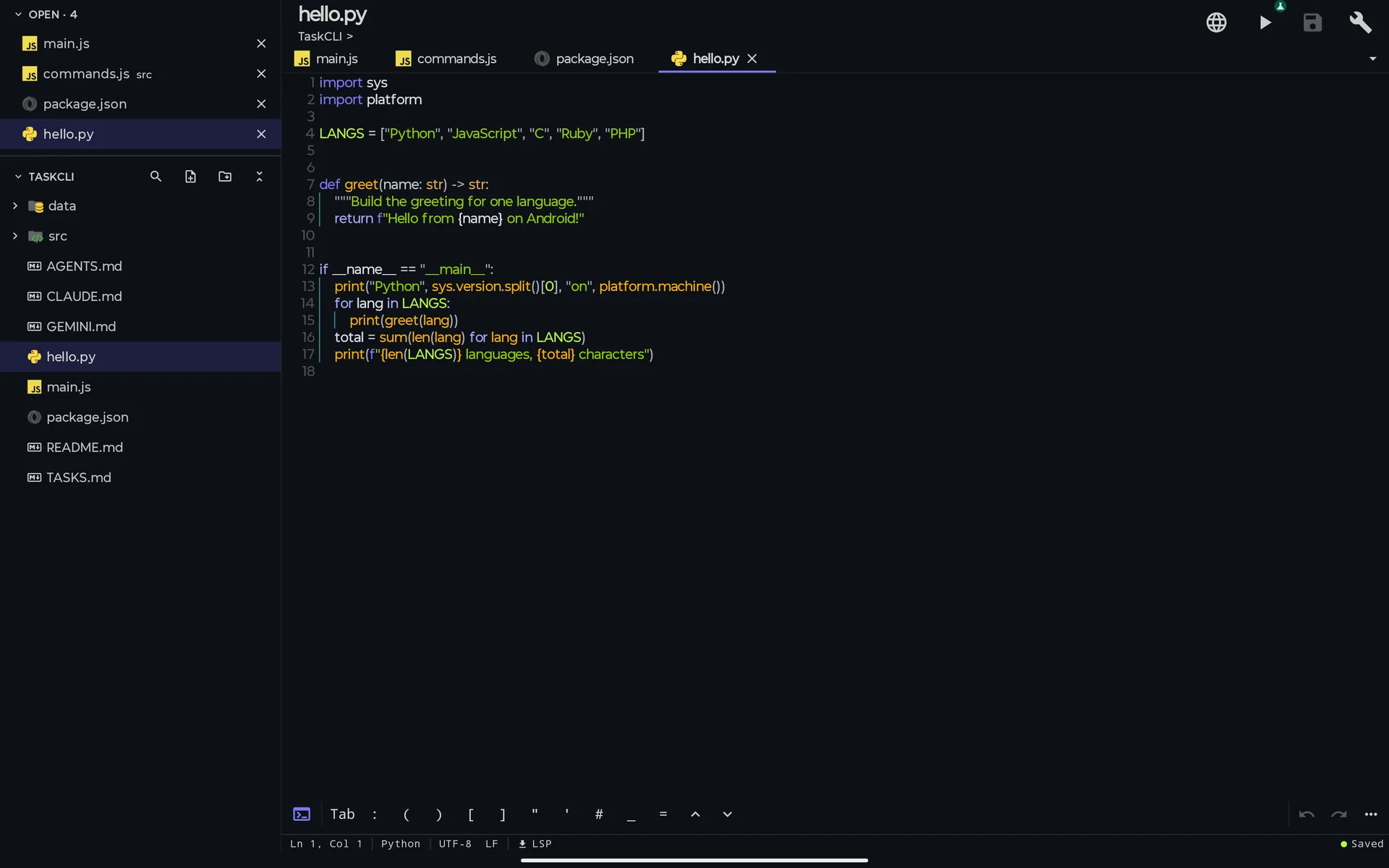This screenshot has height=868, width=1389.
Task: Run the current file with play button
Action: [x=1265, y=22]
